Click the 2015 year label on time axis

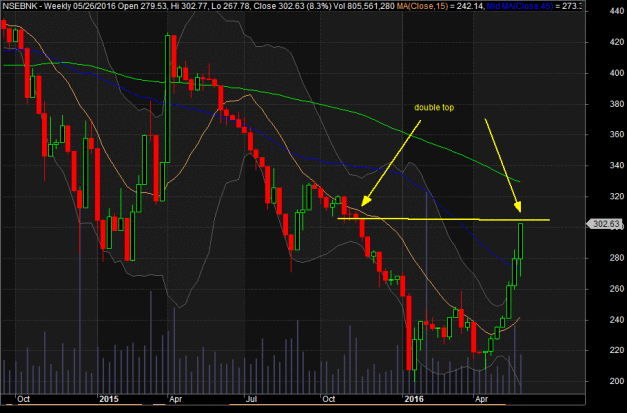[x=109, y=399]
